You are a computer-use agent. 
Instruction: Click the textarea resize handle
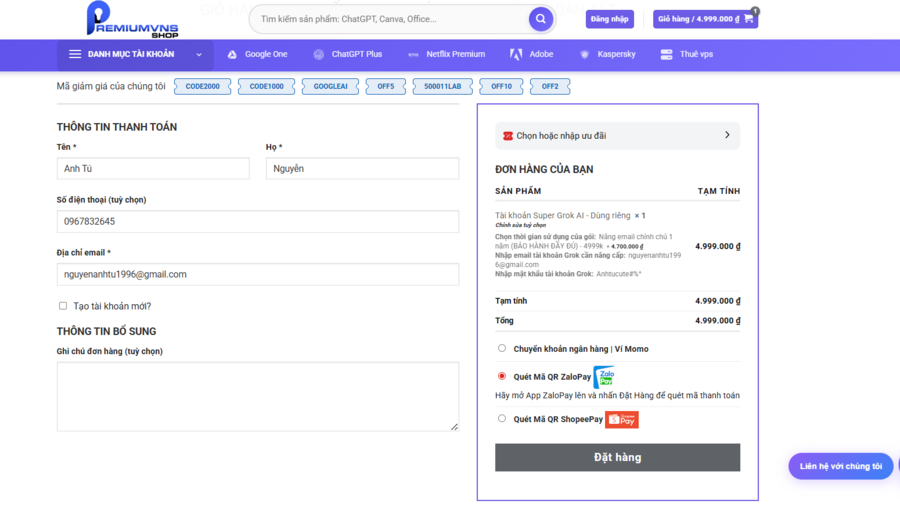[x=454, y=426]
